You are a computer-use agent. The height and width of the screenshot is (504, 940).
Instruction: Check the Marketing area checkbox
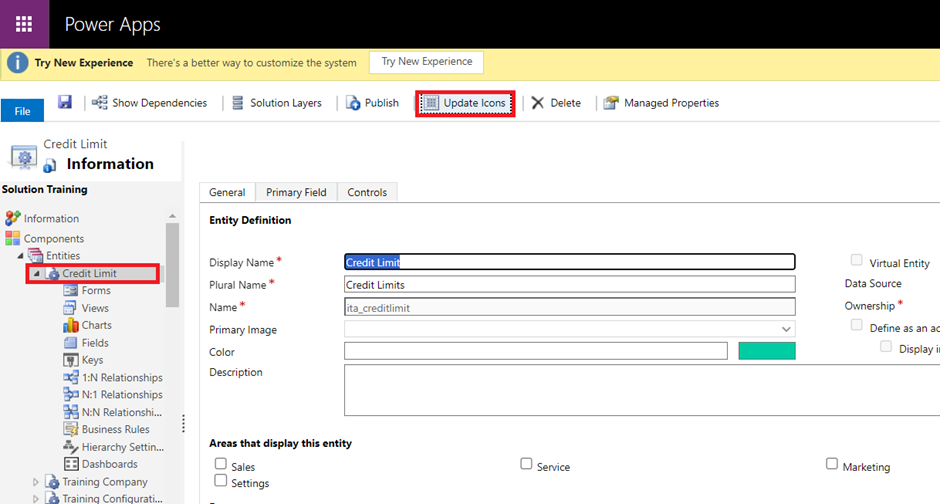[x=832, y=464]
